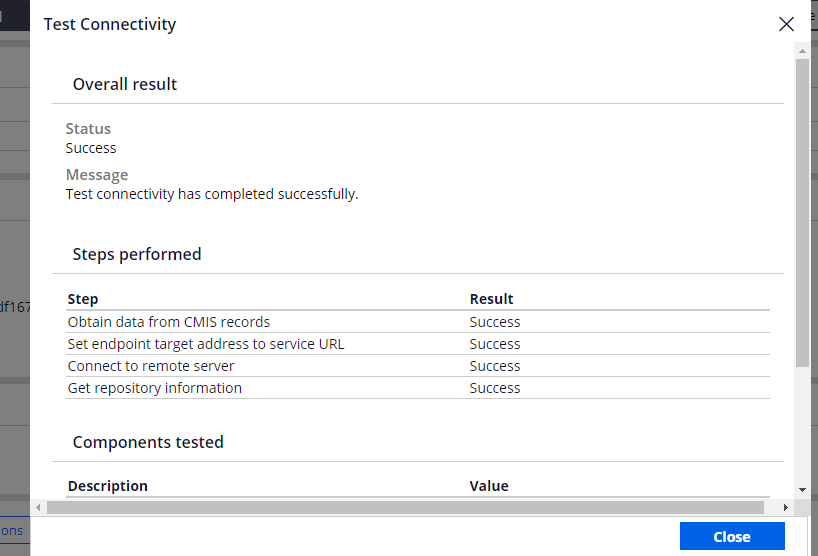Viewport: 818px width, 556px height.
Task: Click the Value column header
Action: 489,486
